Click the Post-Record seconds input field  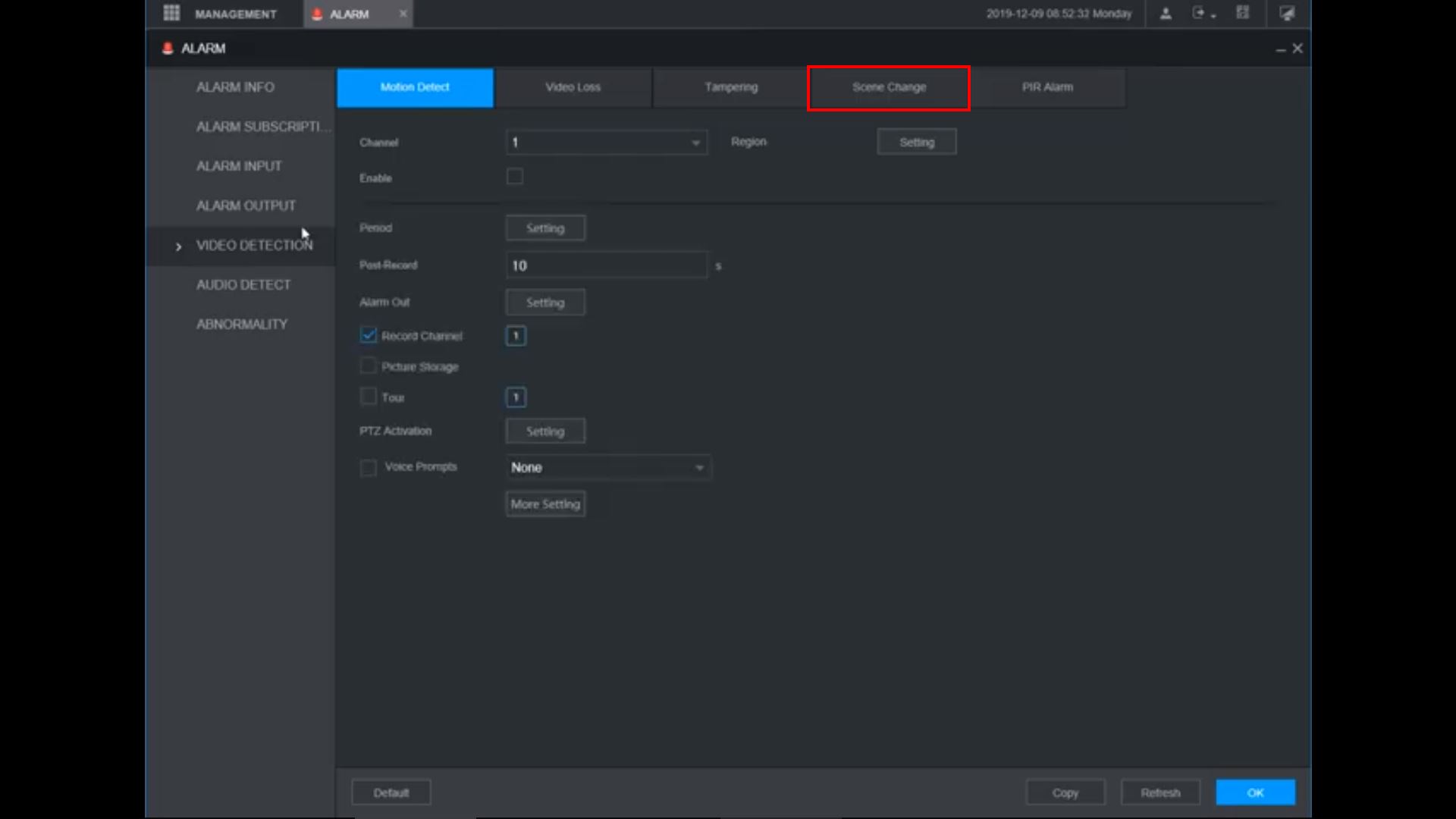607,265
